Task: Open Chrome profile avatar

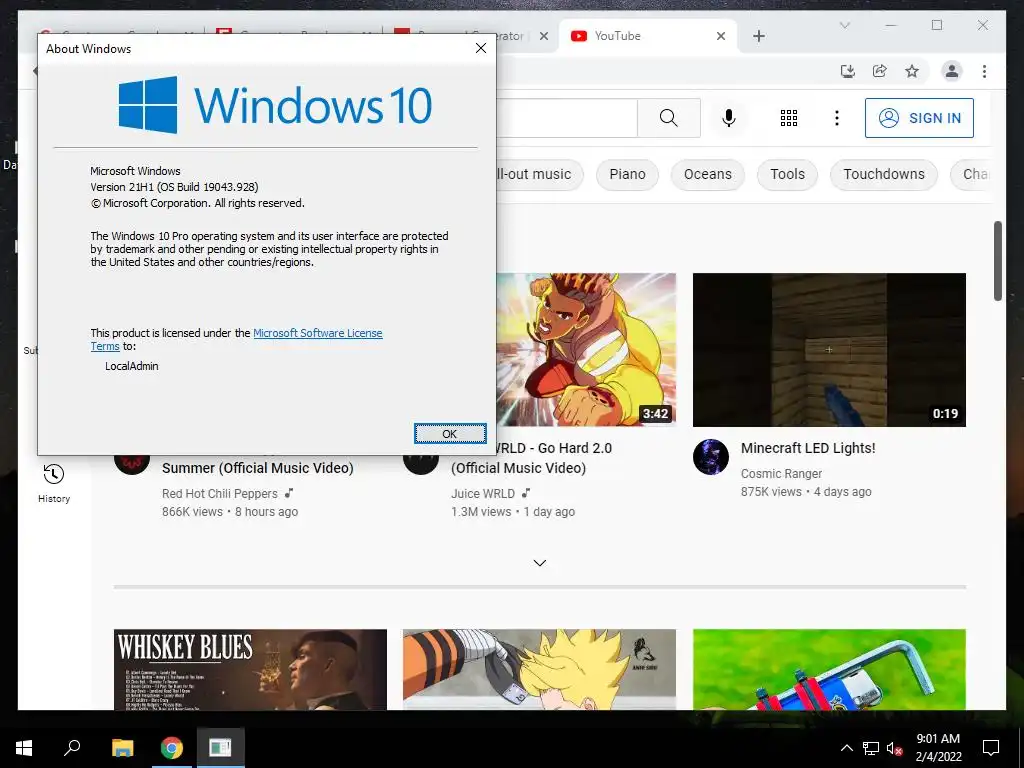Action: point(952,71)
